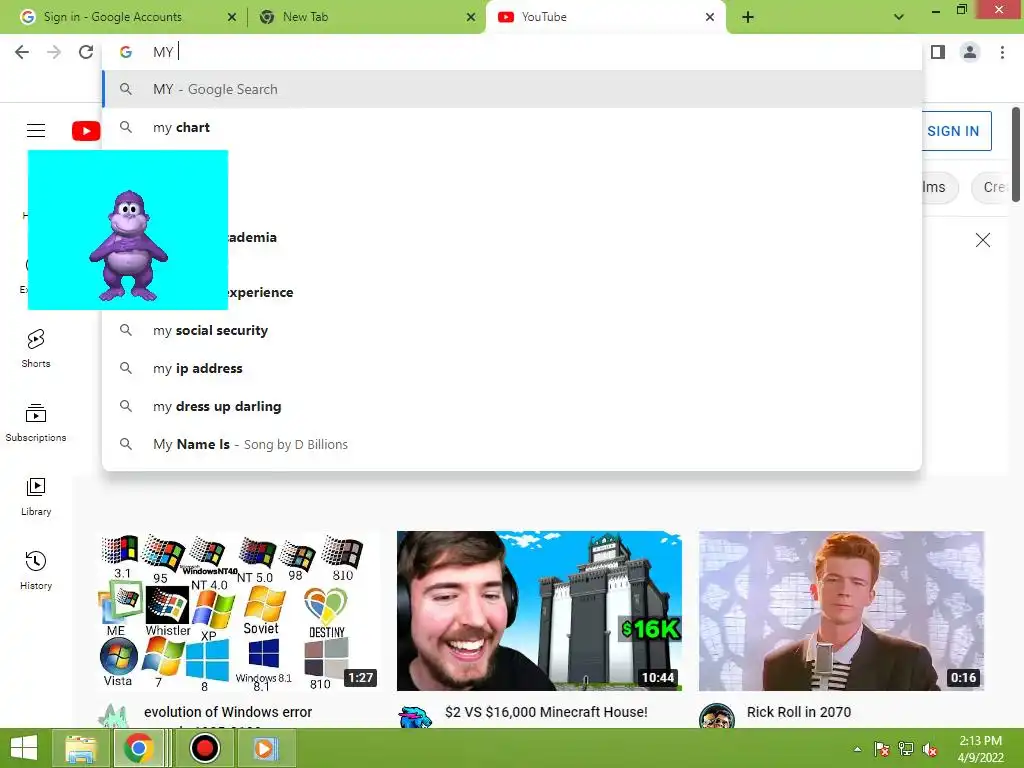1024x768 pixels.
Task: Open the network tray icon
Action: tap(906, 749)
